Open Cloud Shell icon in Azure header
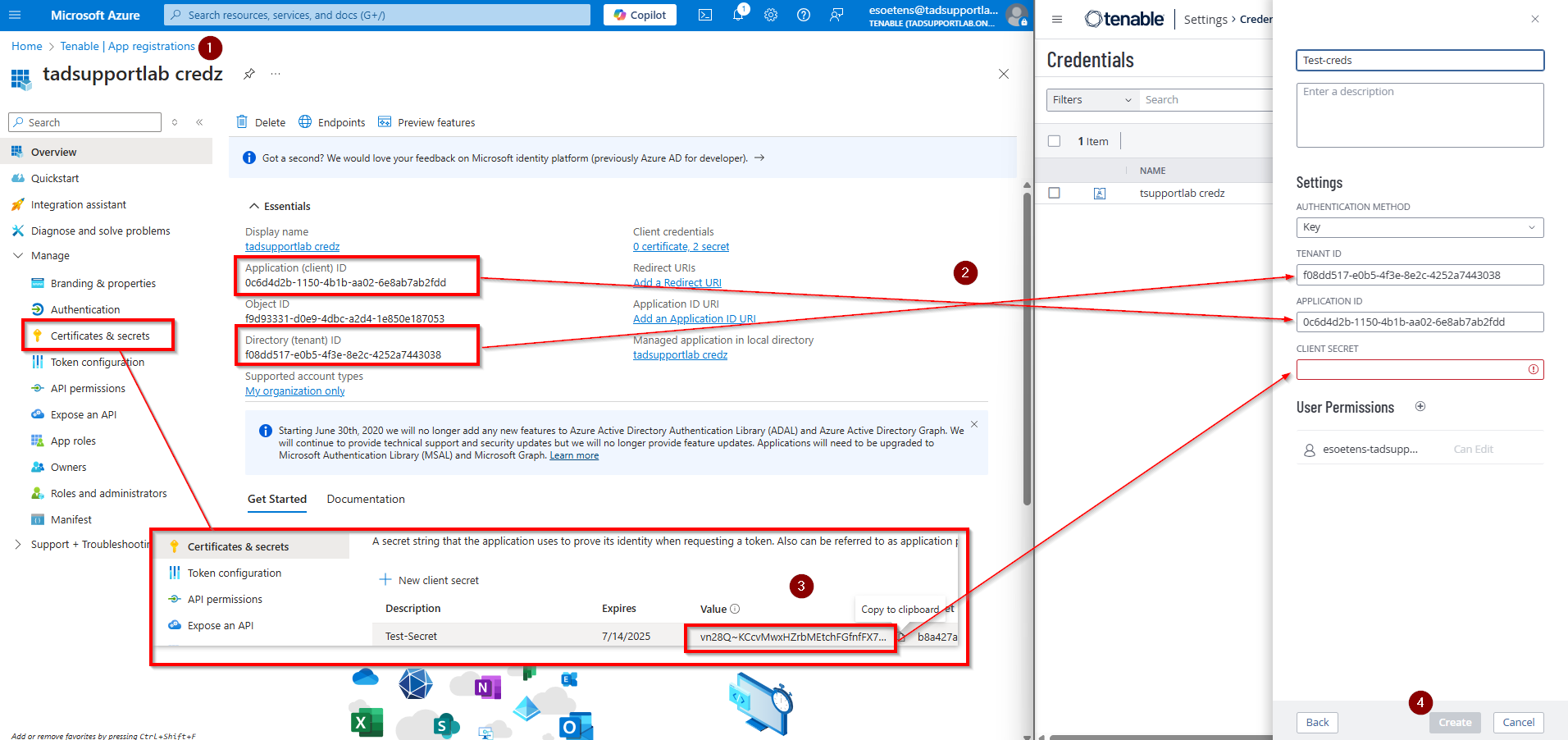Screen dimensions: 1568x740 click(705, 15)
